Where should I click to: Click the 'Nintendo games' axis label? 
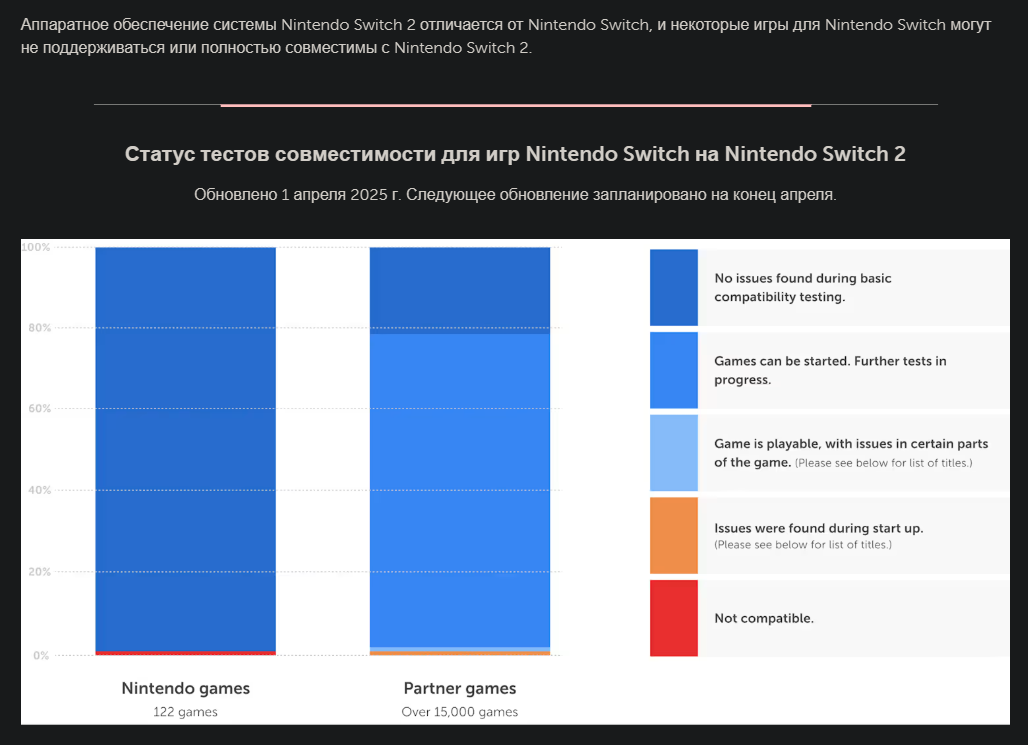pyautogui.click(x=186, y=688)
